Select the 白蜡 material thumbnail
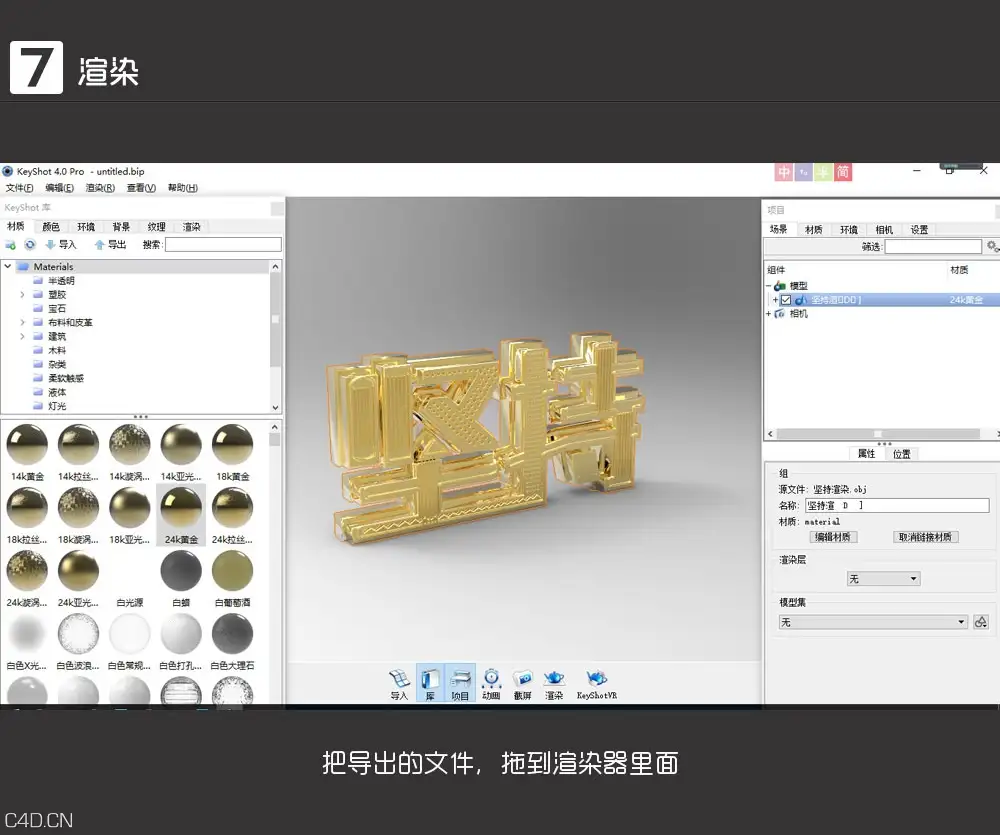1000x835 pixels. [181, 578]
